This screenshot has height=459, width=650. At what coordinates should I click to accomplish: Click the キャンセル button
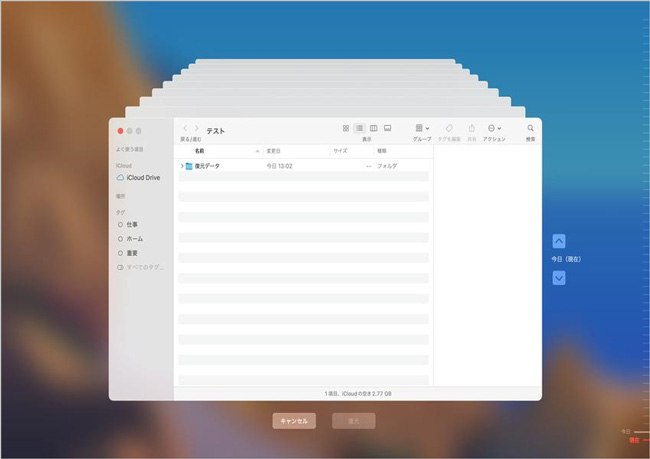click(x=294, y=421)
